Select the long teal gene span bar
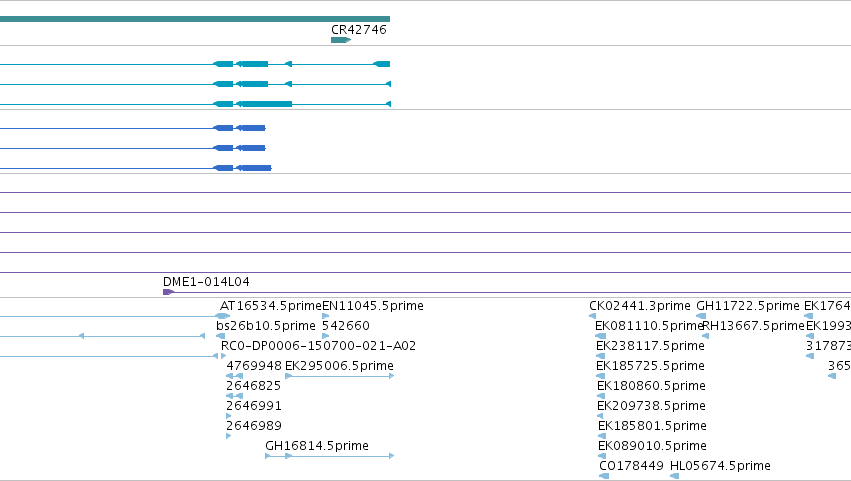This screenshot has height=481, width=851. click(x=195, y=19)
